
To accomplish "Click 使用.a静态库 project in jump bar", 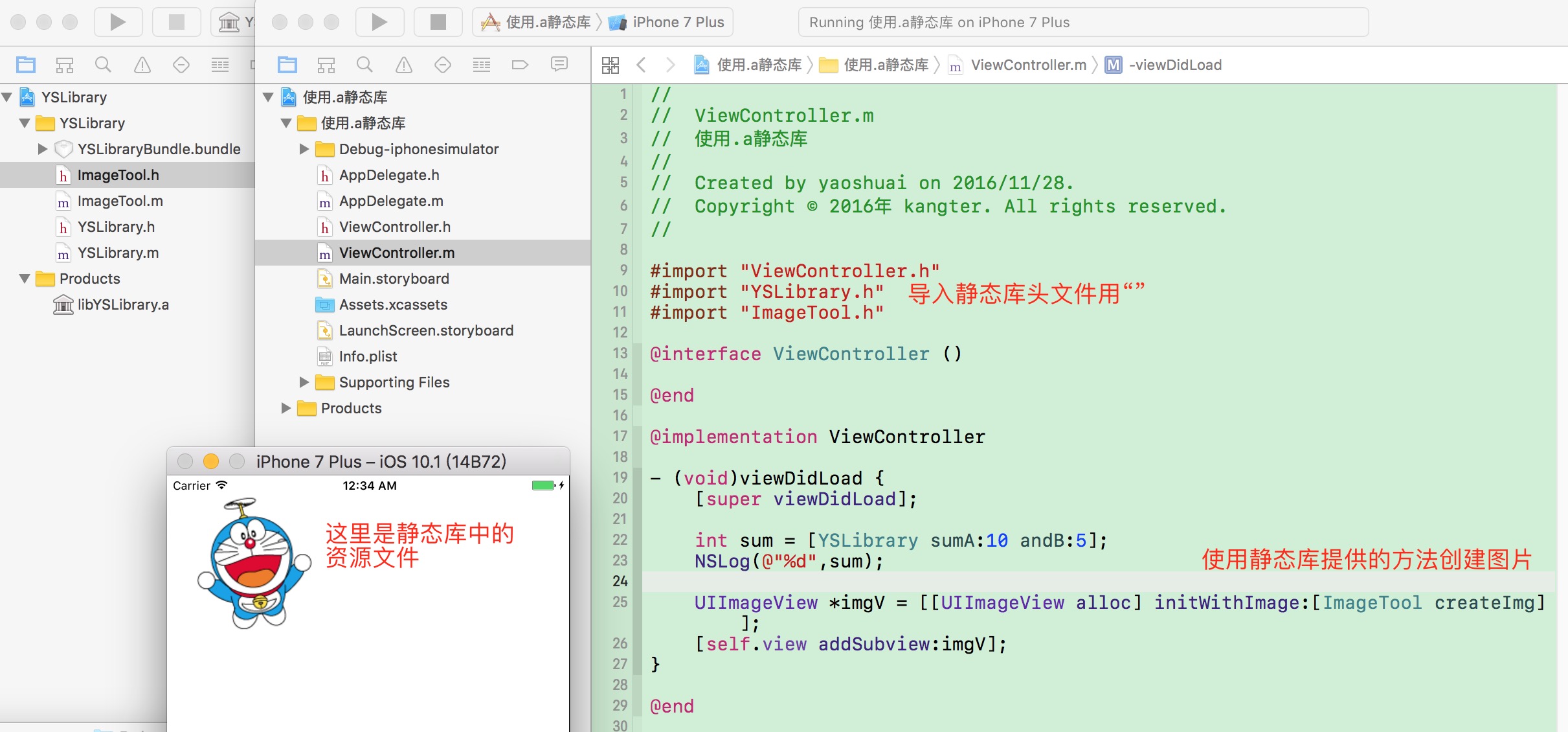I will pos(748,65).
